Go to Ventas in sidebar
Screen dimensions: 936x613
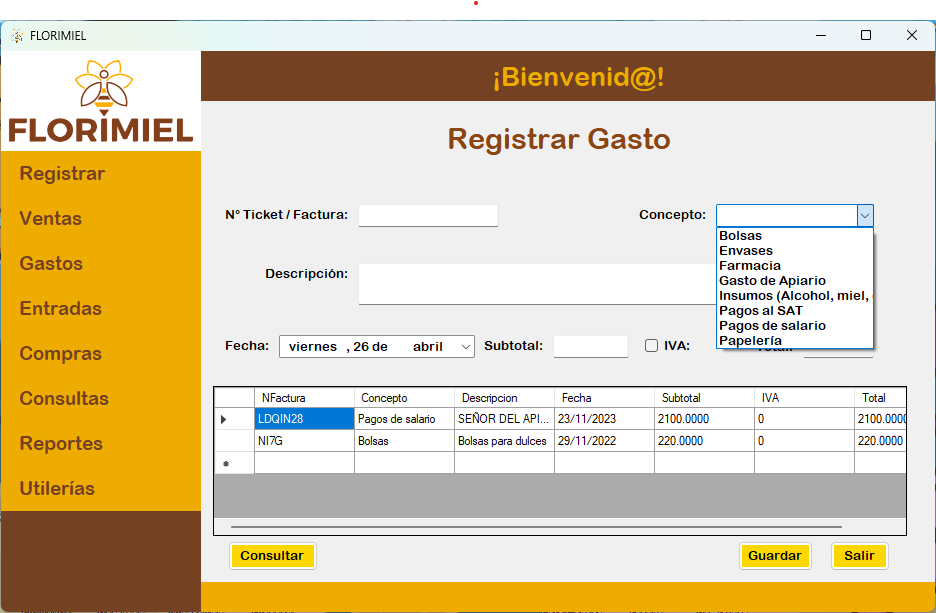click(51, 219)
